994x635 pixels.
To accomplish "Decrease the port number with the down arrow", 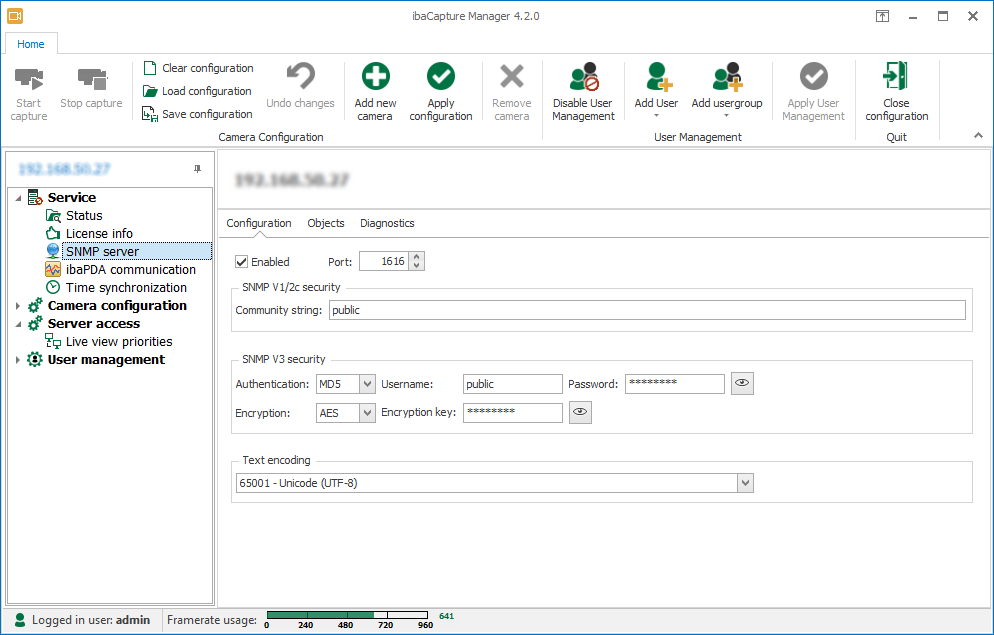I will pyautogui.click(x=416, y=266).
